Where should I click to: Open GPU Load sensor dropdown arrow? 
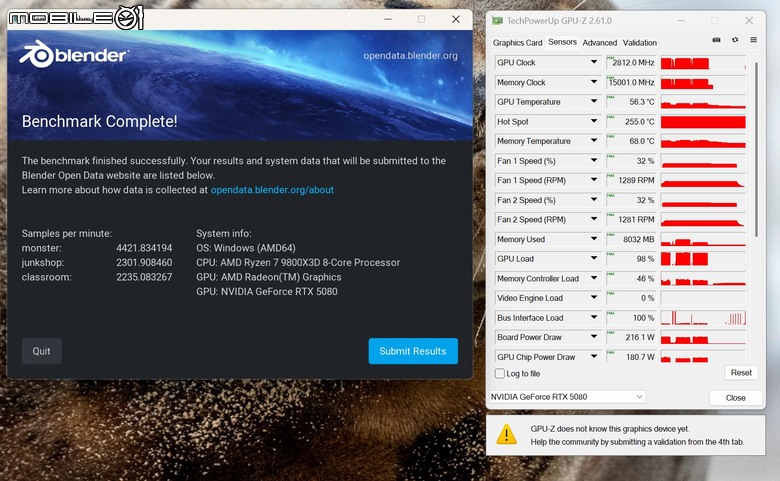(x=593, y=259)
